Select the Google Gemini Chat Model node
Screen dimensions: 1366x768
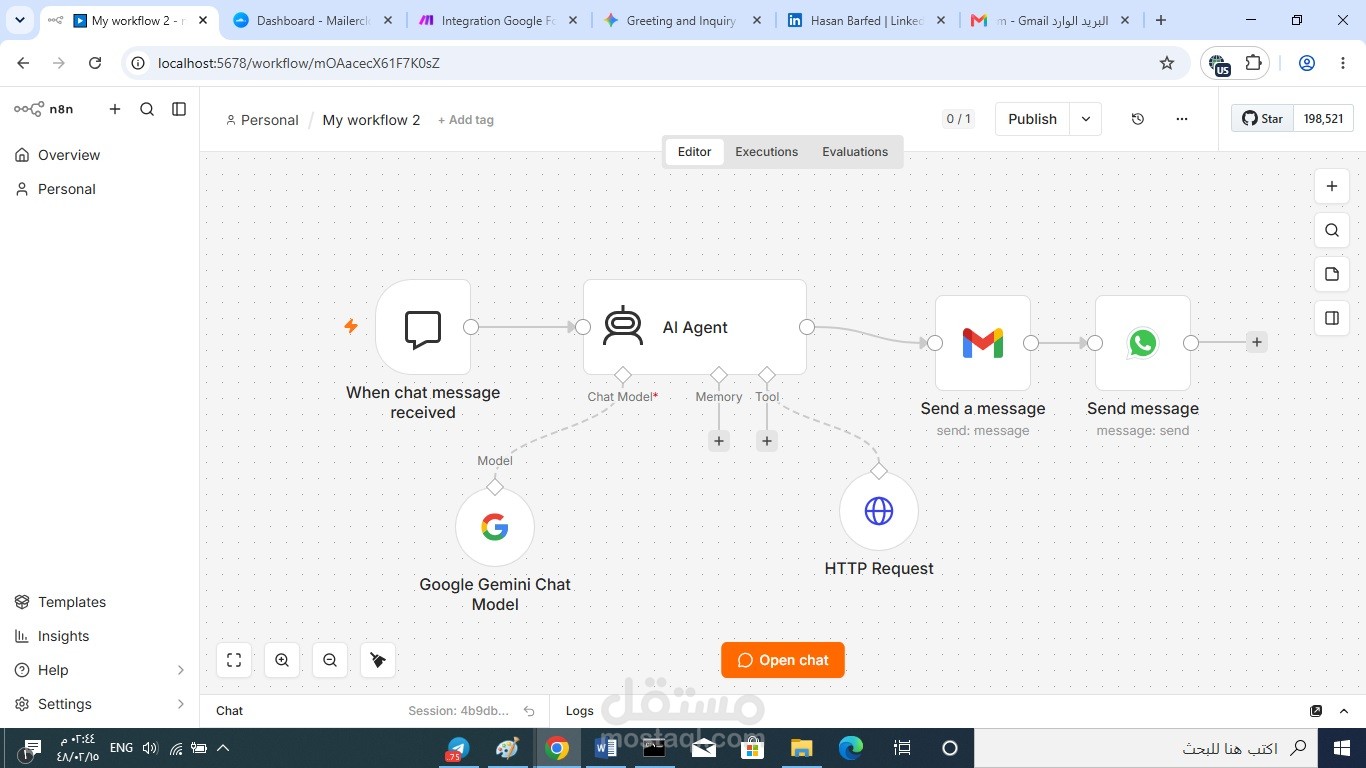tap(495, 527)
